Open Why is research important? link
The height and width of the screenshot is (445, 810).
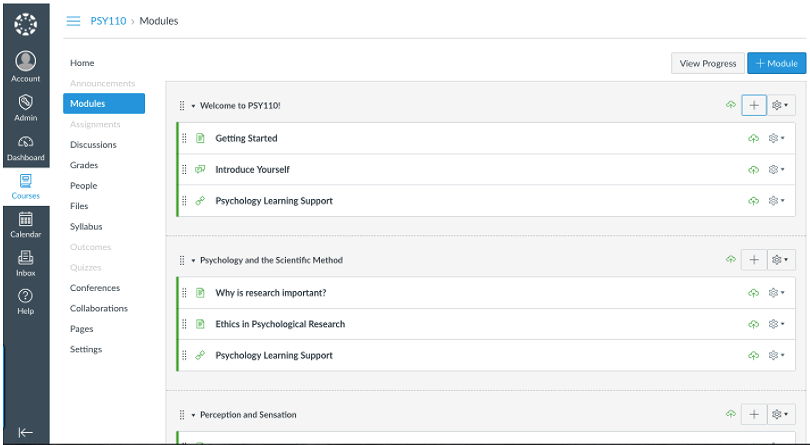pos(271,293)
